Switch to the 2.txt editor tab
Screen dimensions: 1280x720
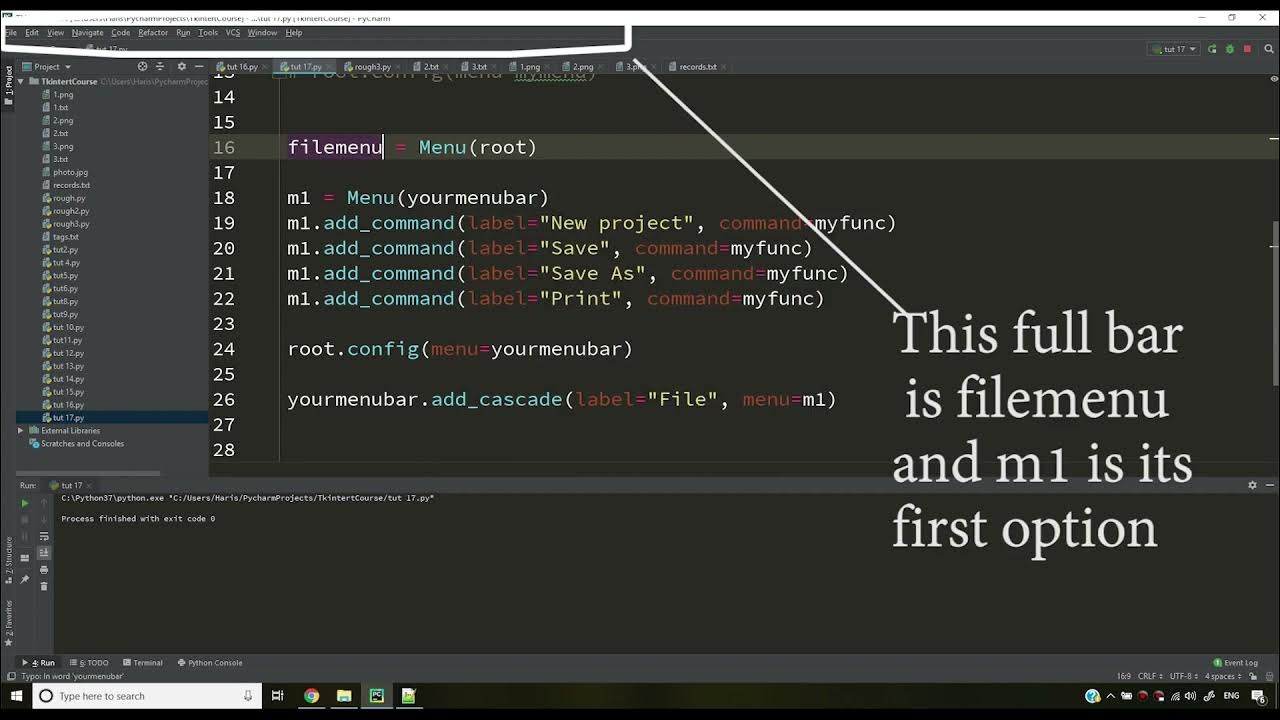point(430,67)
